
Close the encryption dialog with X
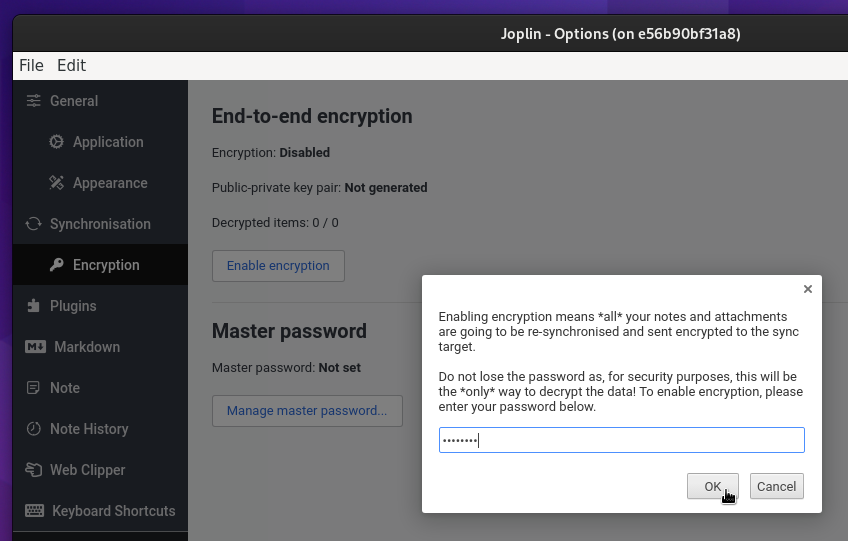(807, 289)
